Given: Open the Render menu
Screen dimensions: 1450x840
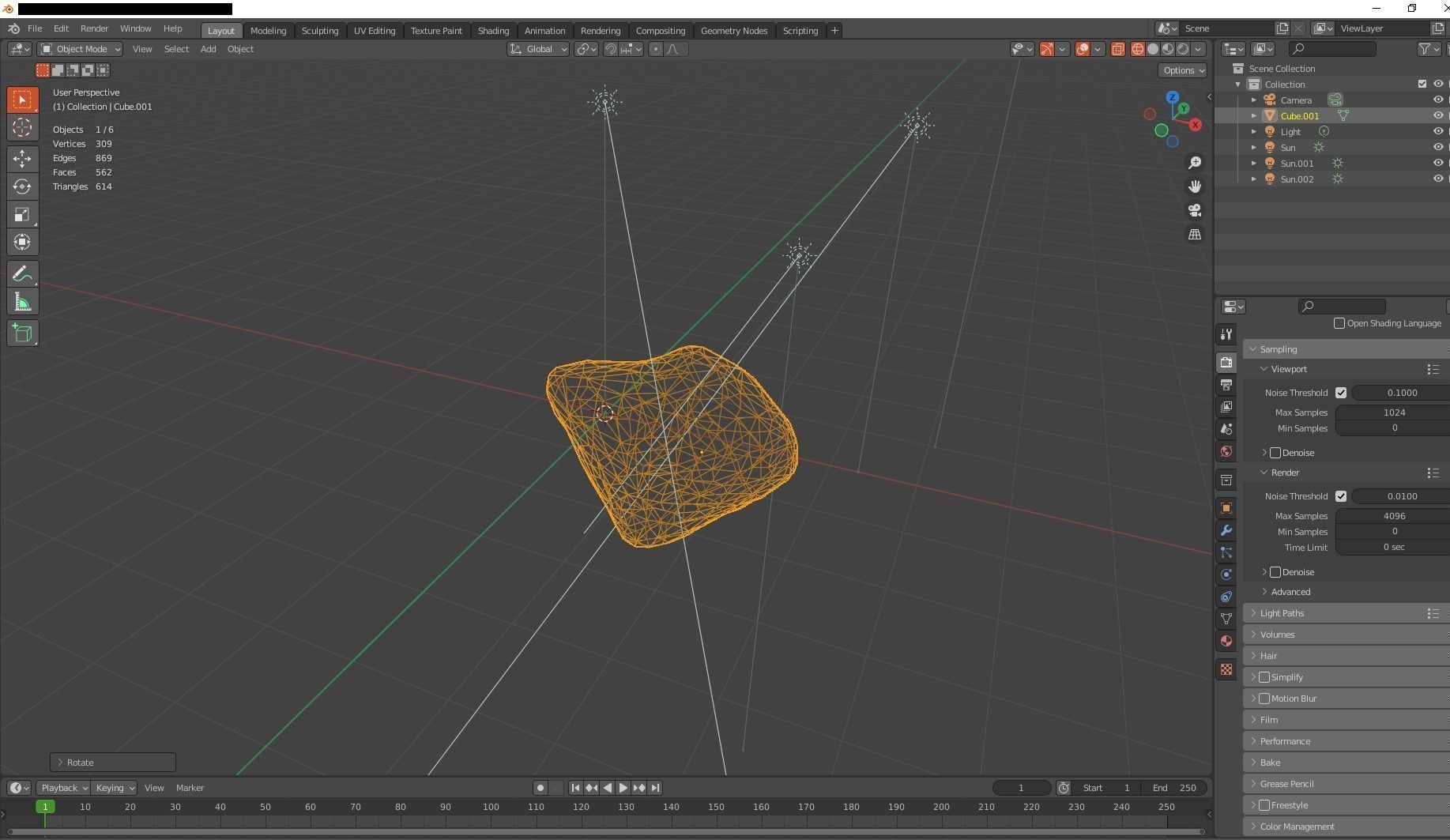Looking at the screenshot, I should 94,28.
